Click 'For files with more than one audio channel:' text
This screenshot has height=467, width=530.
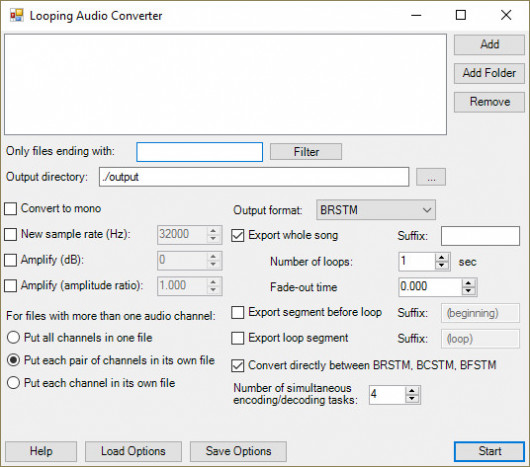point(111,316)
